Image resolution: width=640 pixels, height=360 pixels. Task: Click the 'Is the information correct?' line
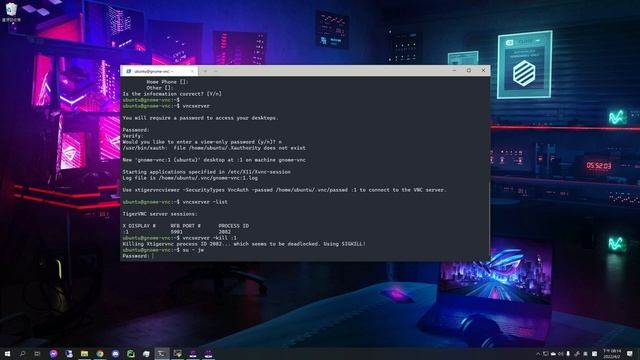172,94
